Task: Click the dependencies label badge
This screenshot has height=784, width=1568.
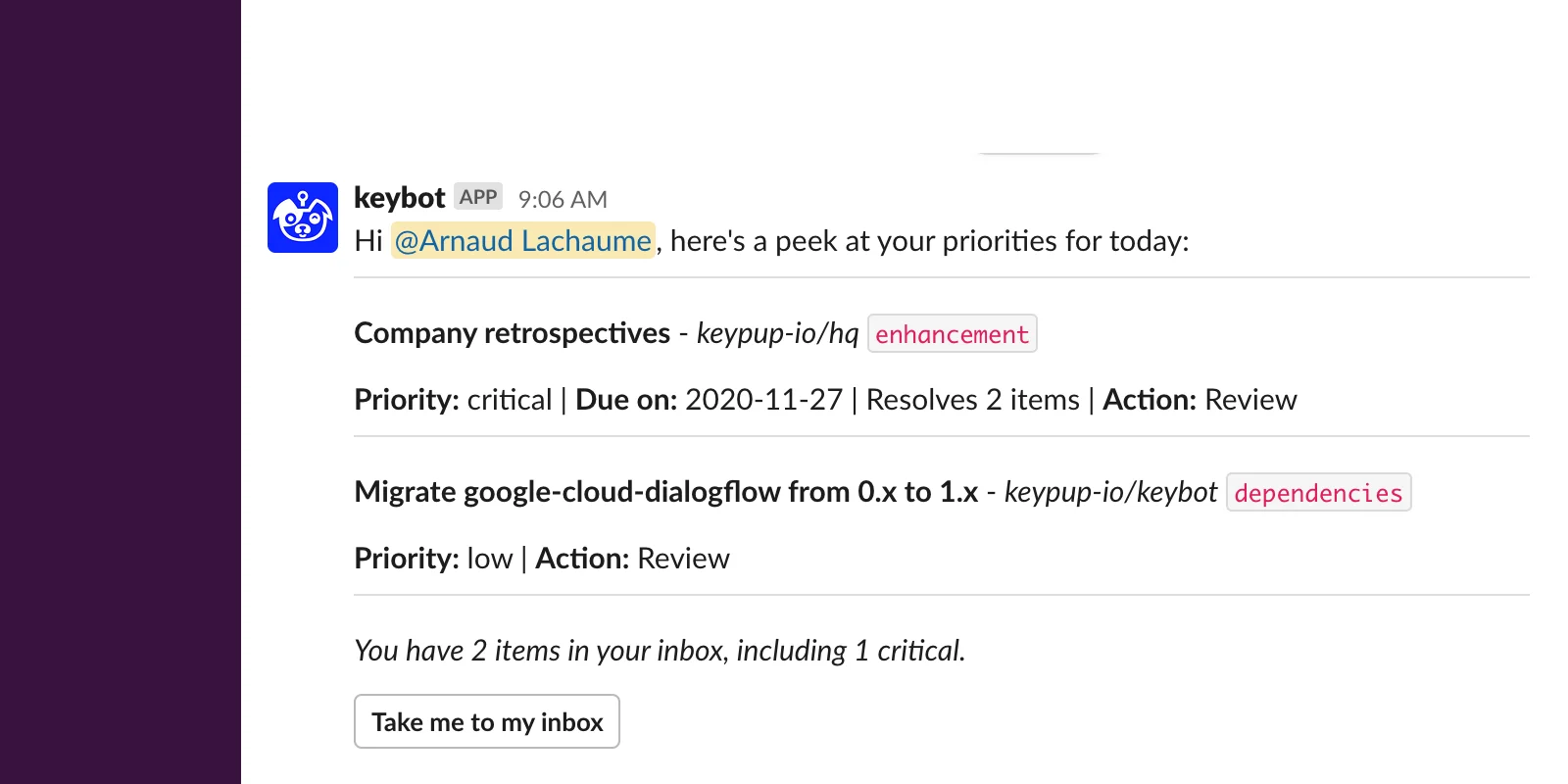Action: (x=1318, y=493)
